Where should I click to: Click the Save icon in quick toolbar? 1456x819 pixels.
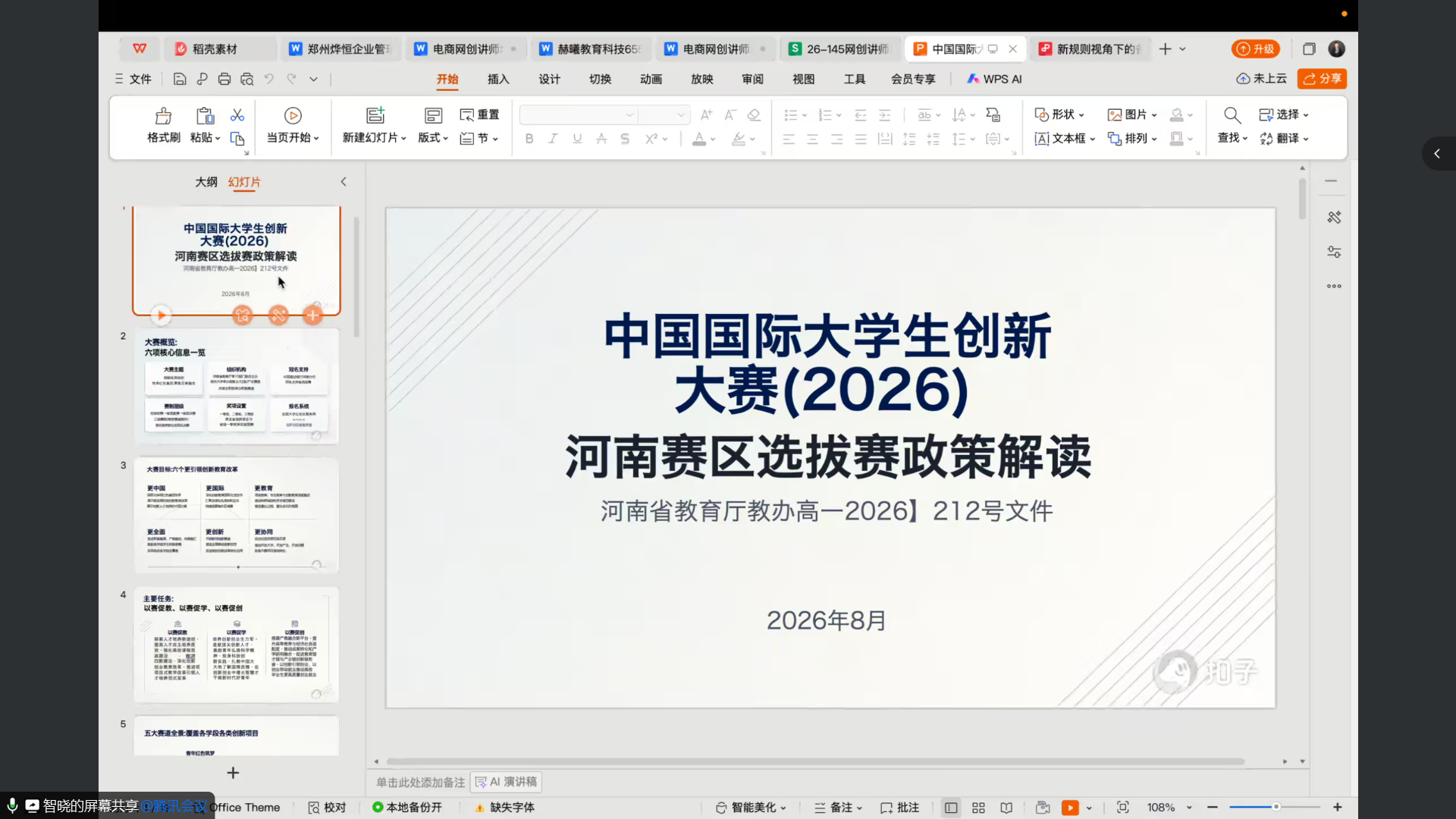point(180,79)
